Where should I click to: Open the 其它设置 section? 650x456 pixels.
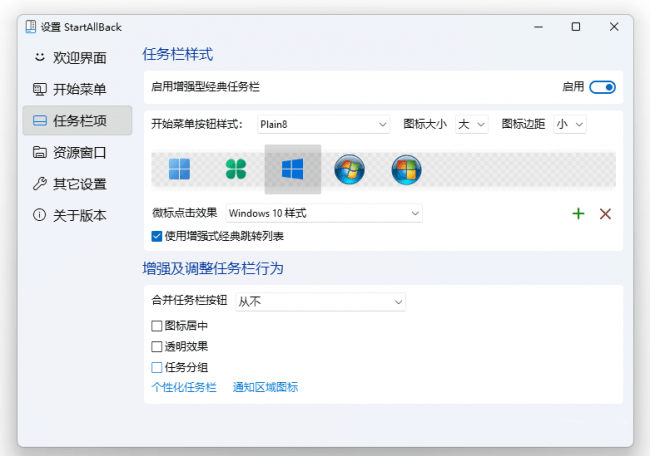coord(77,184)
